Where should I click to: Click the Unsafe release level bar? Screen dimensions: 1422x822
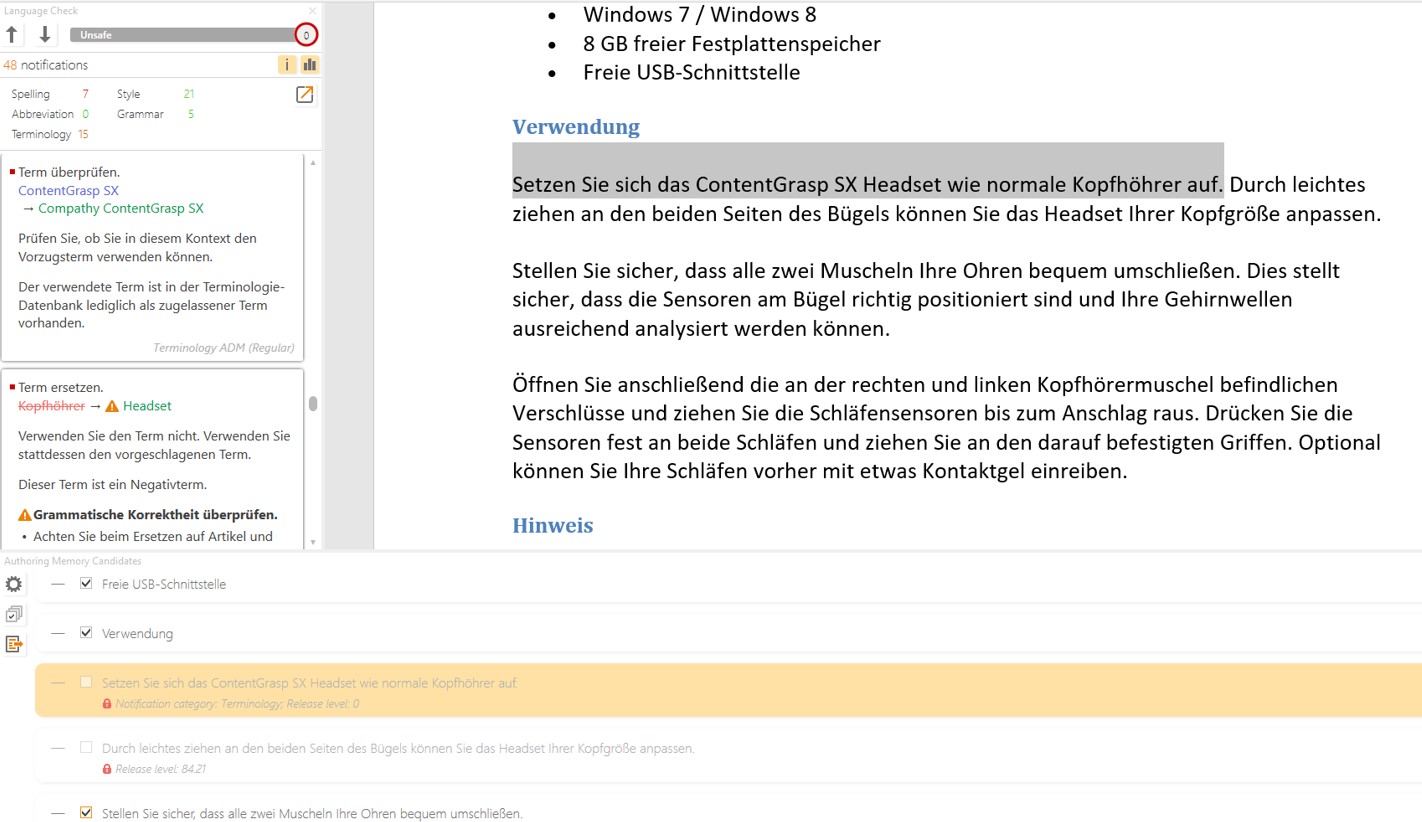[180, 35]
